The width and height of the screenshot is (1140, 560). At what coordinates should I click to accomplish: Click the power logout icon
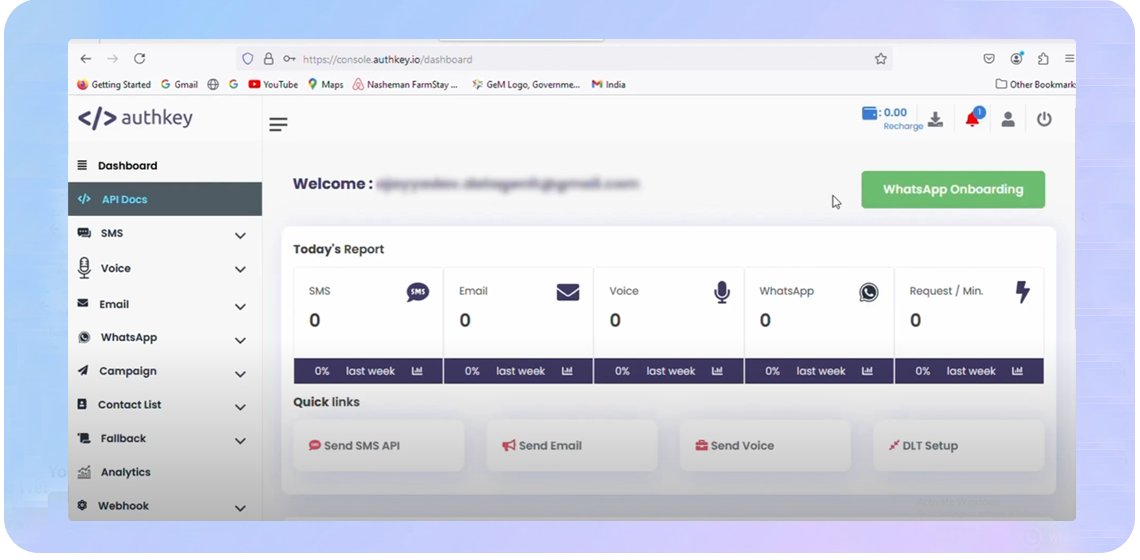(1044, 119)
